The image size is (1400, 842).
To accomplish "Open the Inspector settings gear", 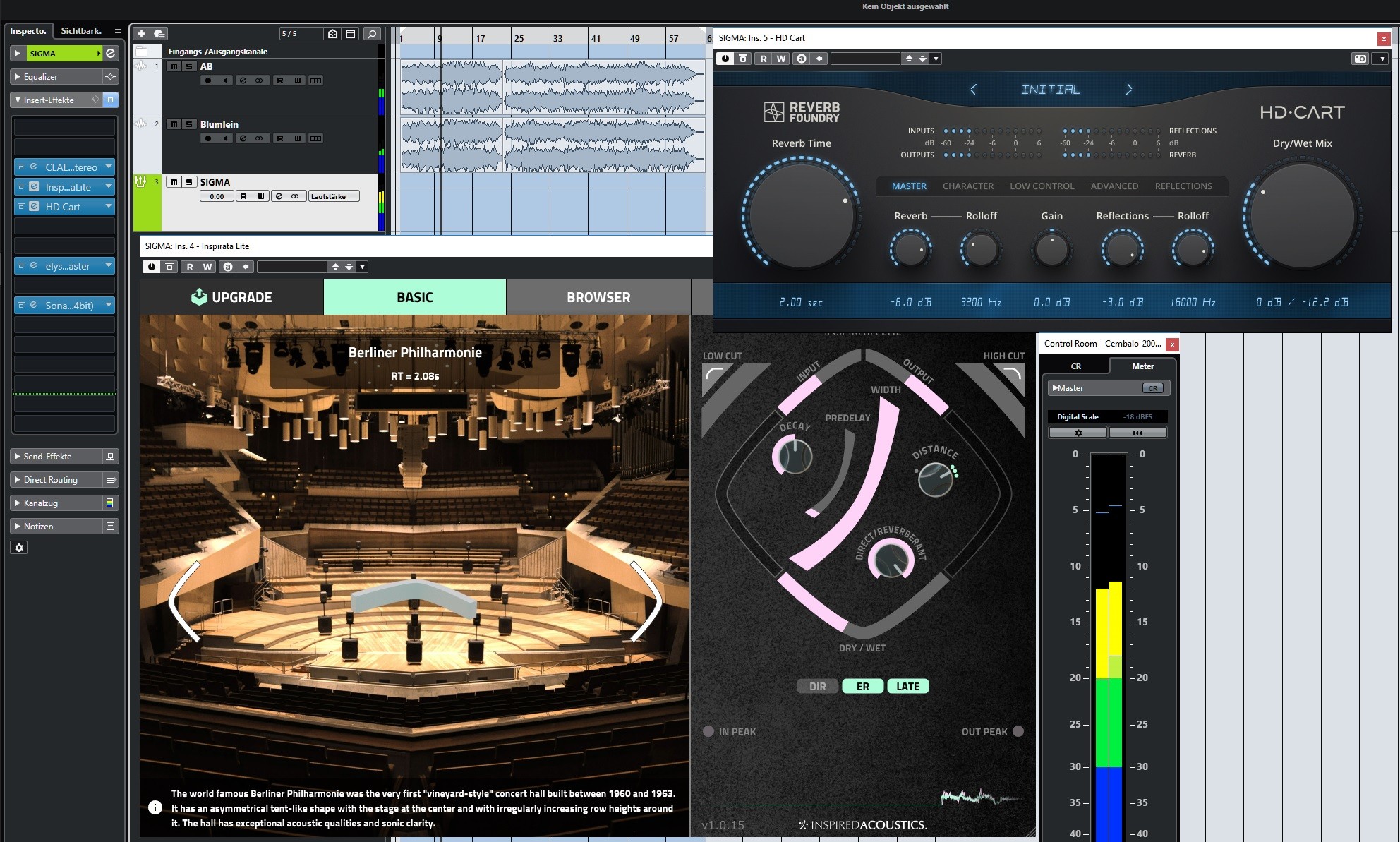I will pos(19,548).
